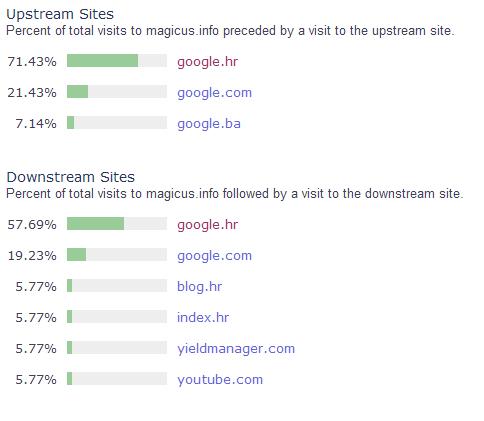
Task: Open the downstream google.com link
Action: pos(214,256)
